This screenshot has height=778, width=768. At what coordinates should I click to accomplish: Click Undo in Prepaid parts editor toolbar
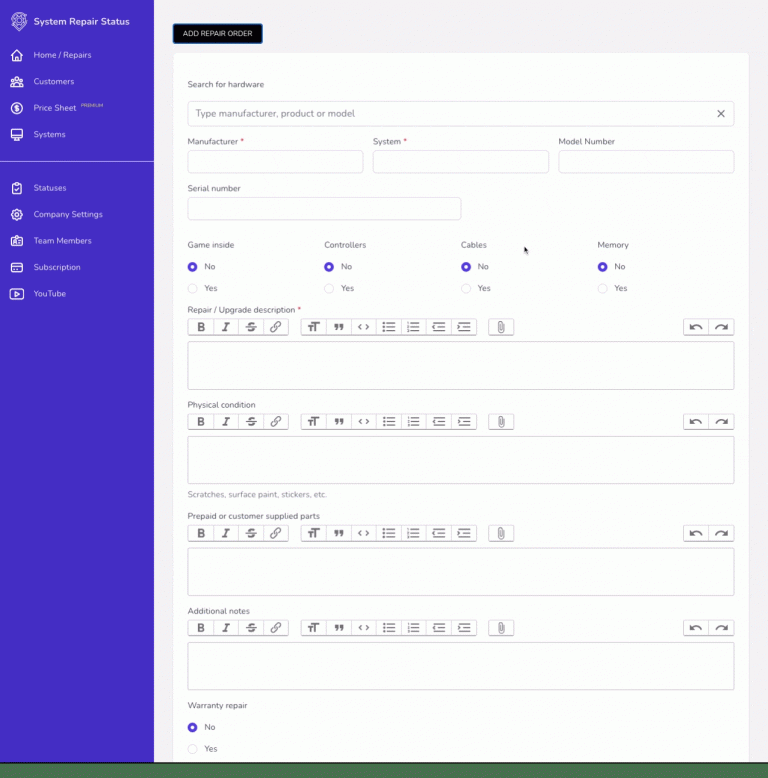click(x=696, y=533)
